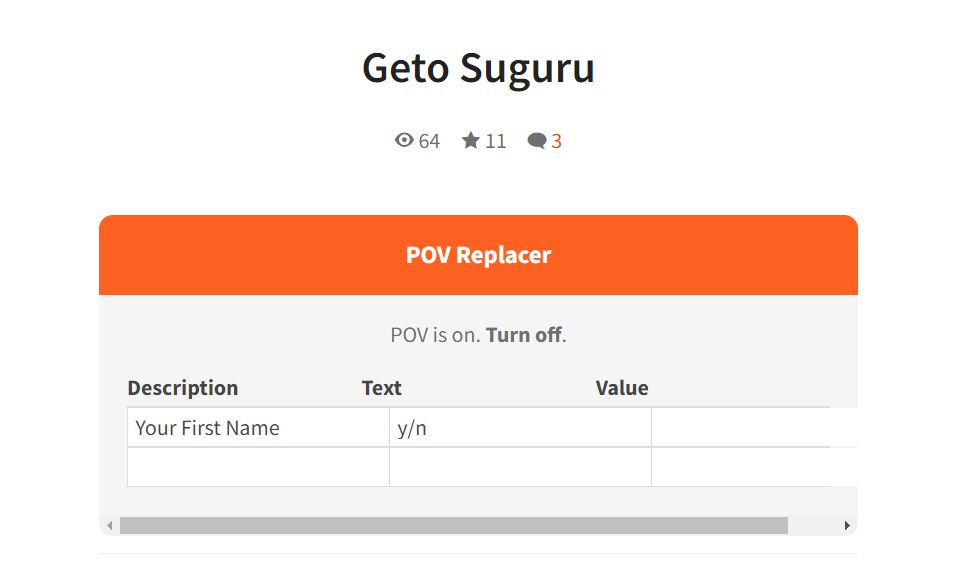Edit the 'Your First Name' description field

click(x=258, y=427)
